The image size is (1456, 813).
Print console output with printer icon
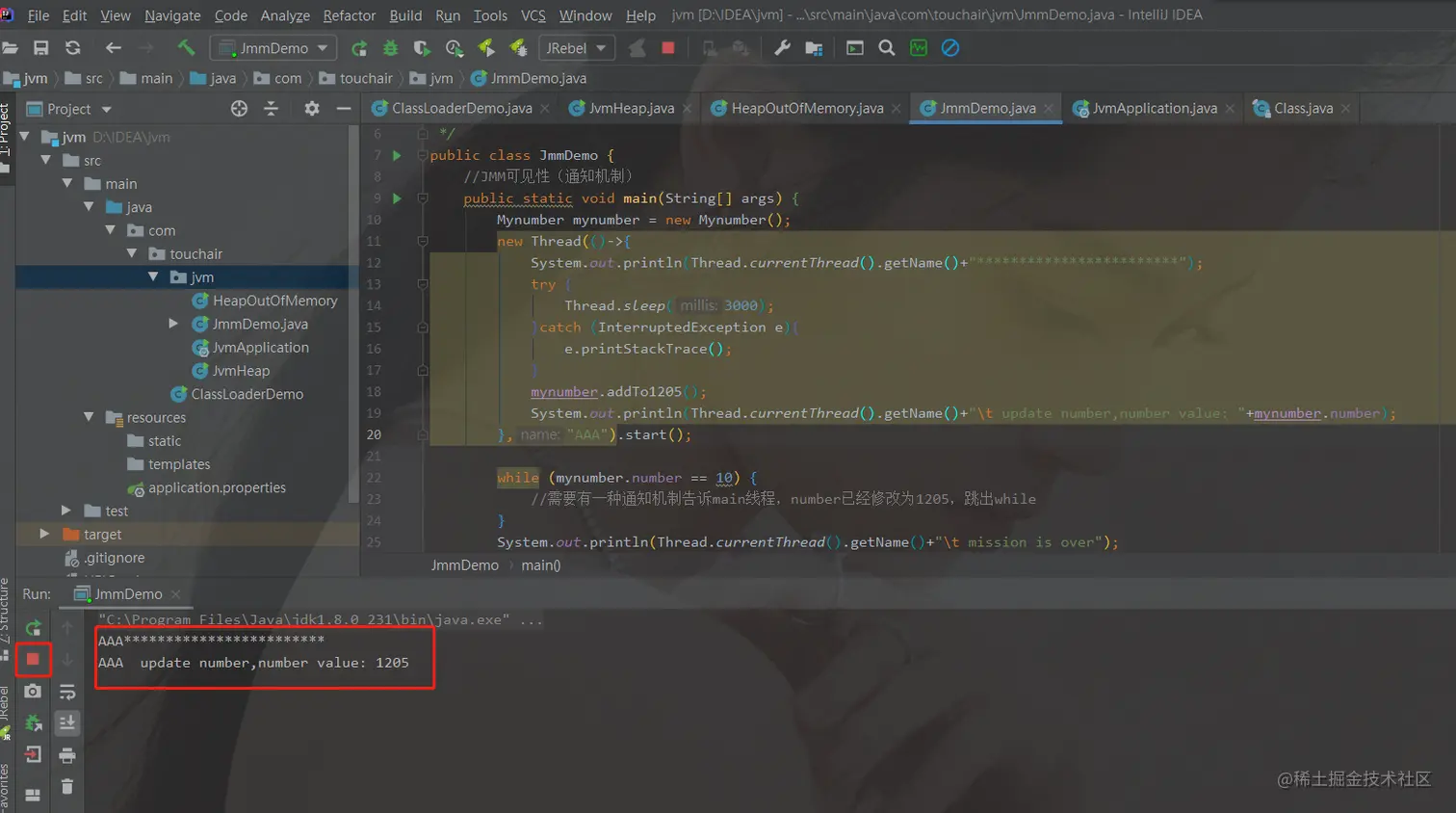[x=67, y=755]
